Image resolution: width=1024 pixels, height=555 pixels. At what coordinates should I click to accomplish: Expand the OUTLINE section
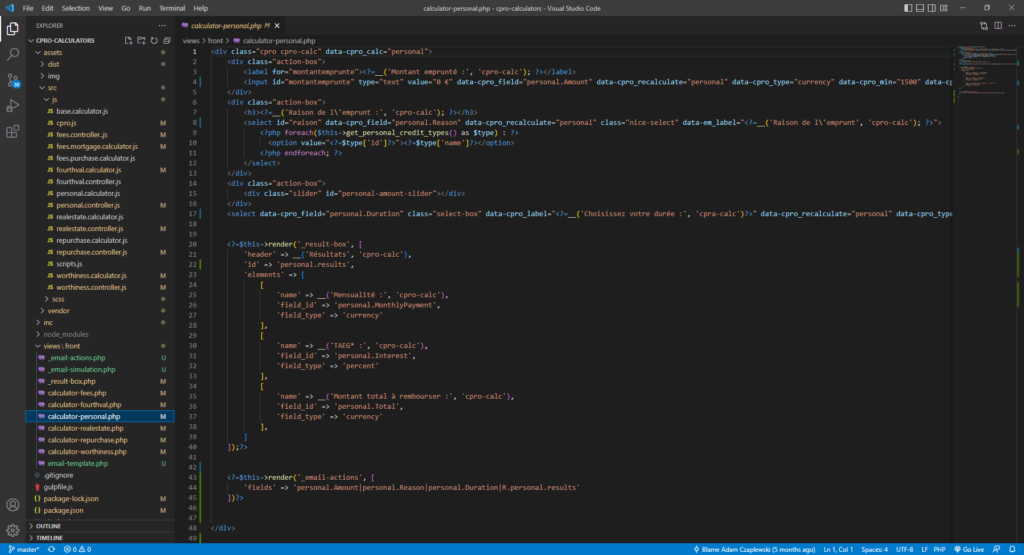[100, 526]
